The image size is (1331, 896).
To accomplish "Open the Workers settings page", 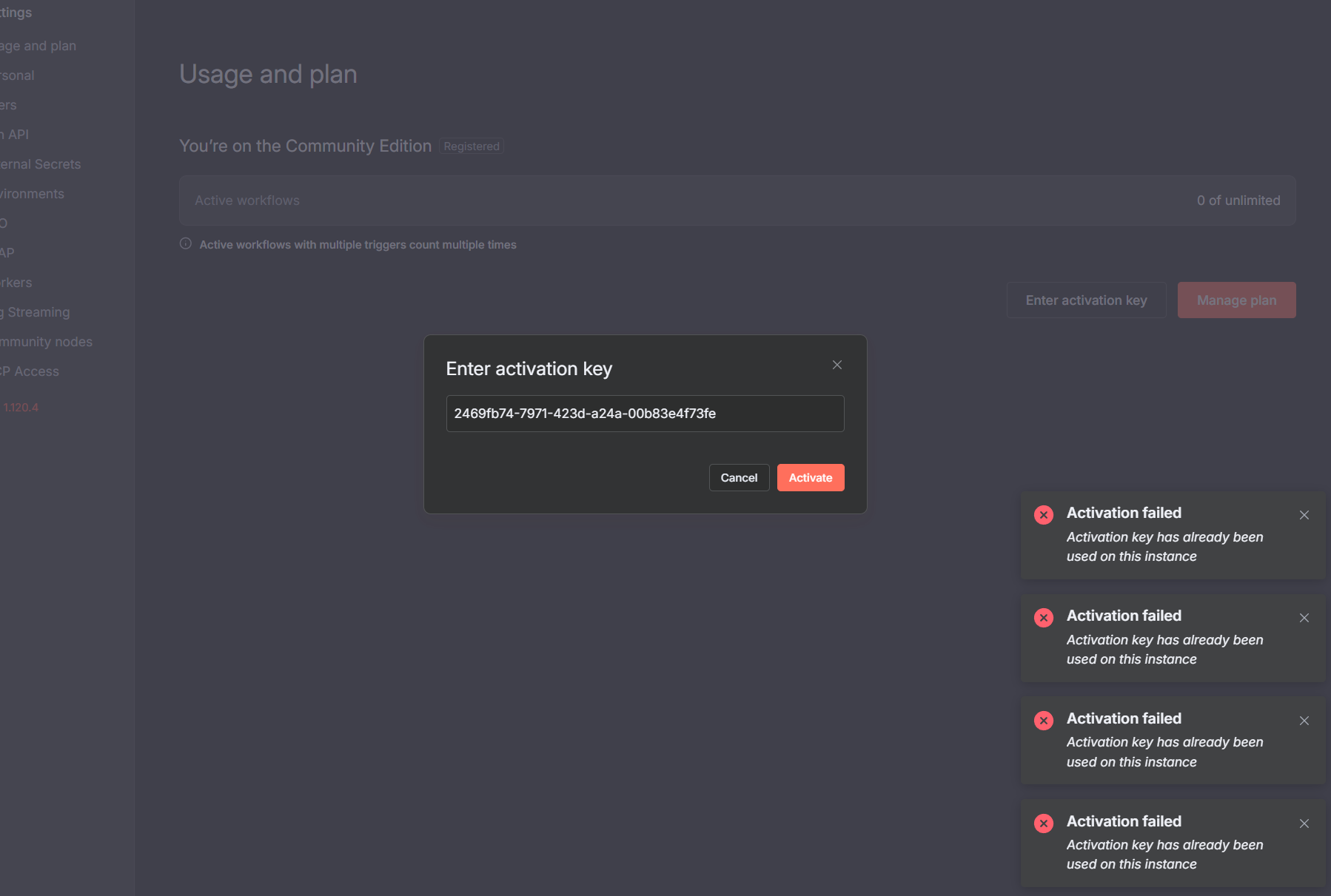I will pyautogui.click(x=16, y=283).
